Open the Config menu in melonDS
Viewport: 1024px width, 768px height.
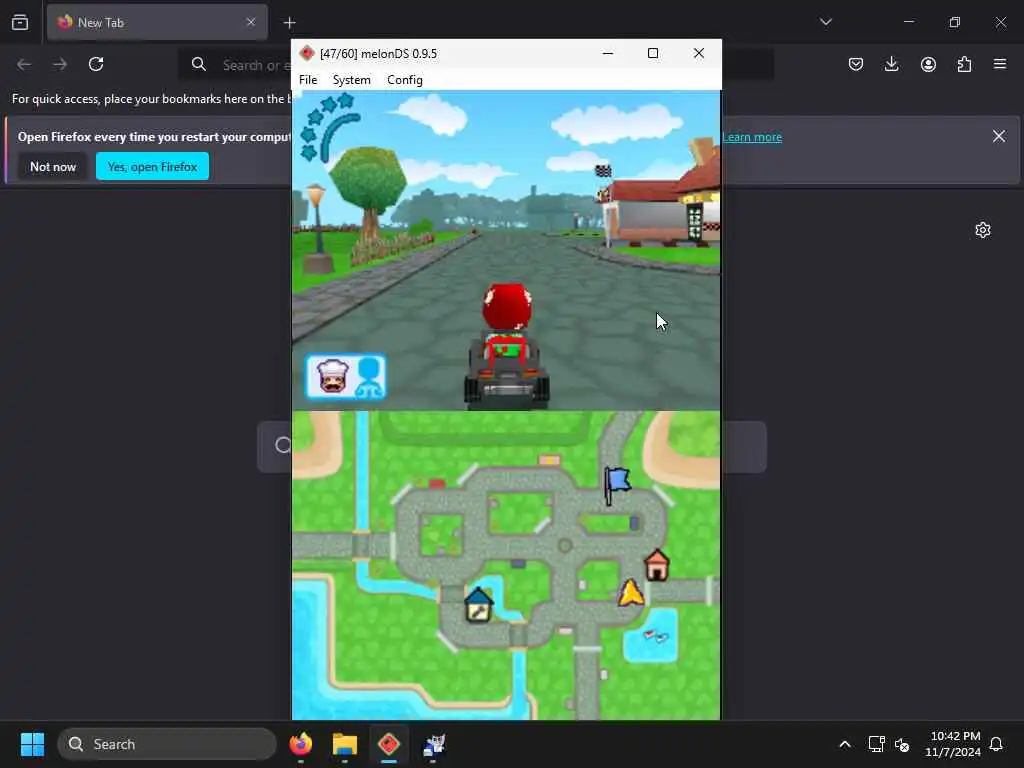tap(405, 80)
